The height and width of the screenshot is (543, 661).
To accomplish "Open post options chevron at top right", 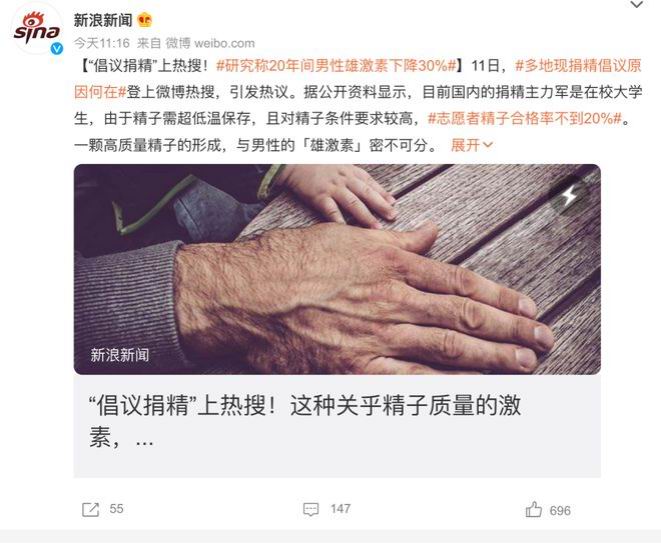I will point(636,5).
